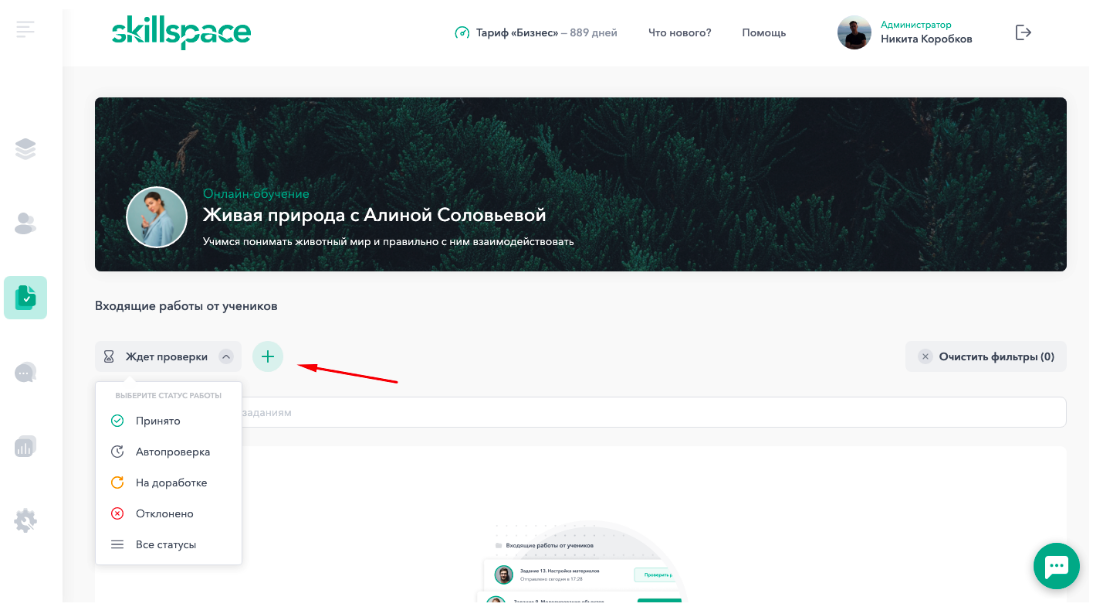
Task: Click the assignments search input field
Action: click(x=653, y=413)
